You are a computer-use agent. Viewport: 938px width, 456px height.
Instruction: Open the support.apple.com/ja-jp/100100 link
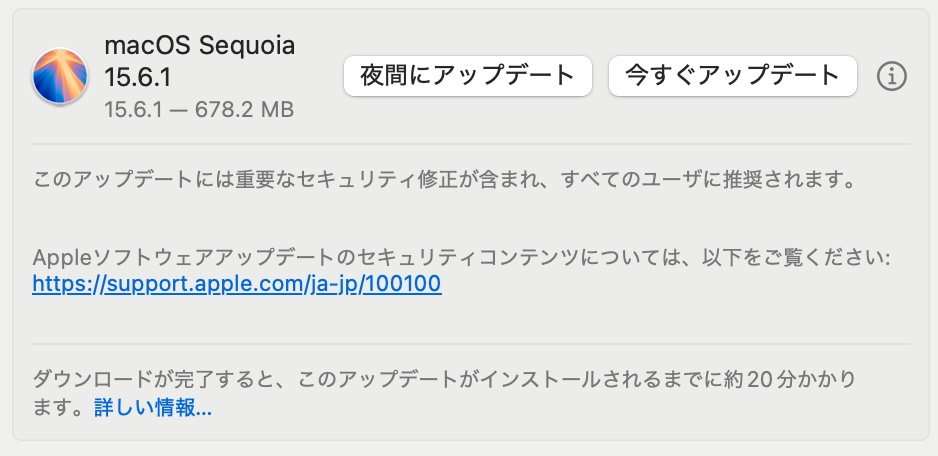click(x=237, y=284)
